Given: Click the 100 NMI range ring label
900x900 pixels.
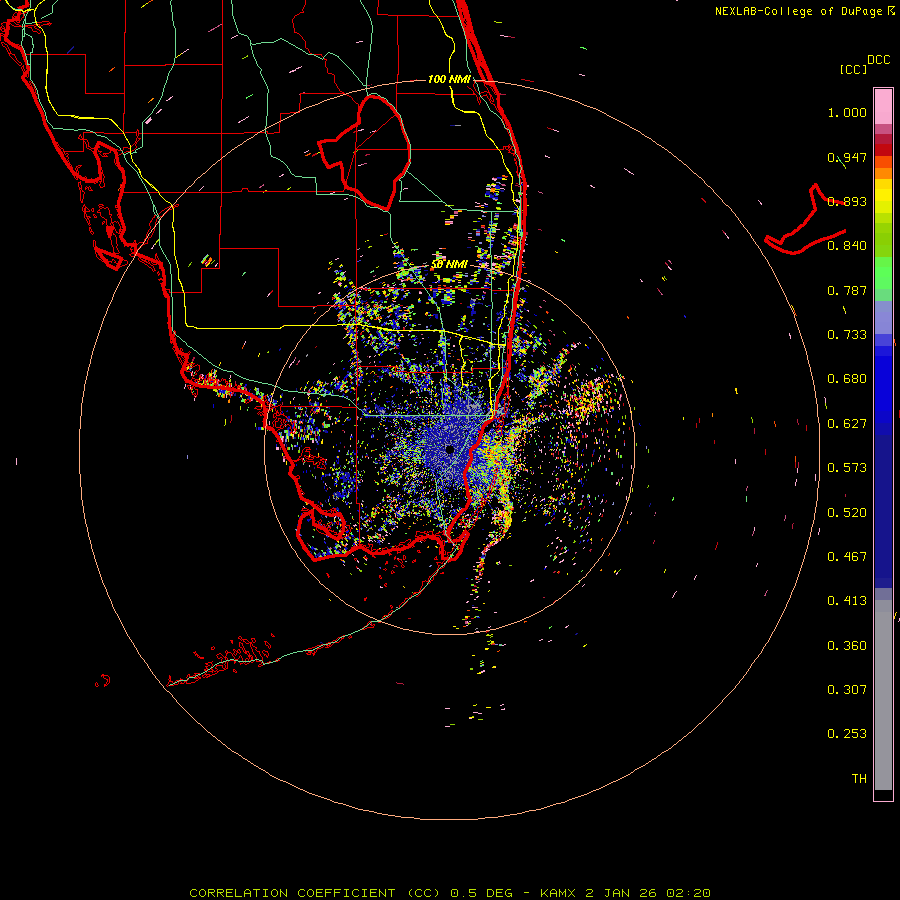Looking at the screenshot, I should 449,79.
